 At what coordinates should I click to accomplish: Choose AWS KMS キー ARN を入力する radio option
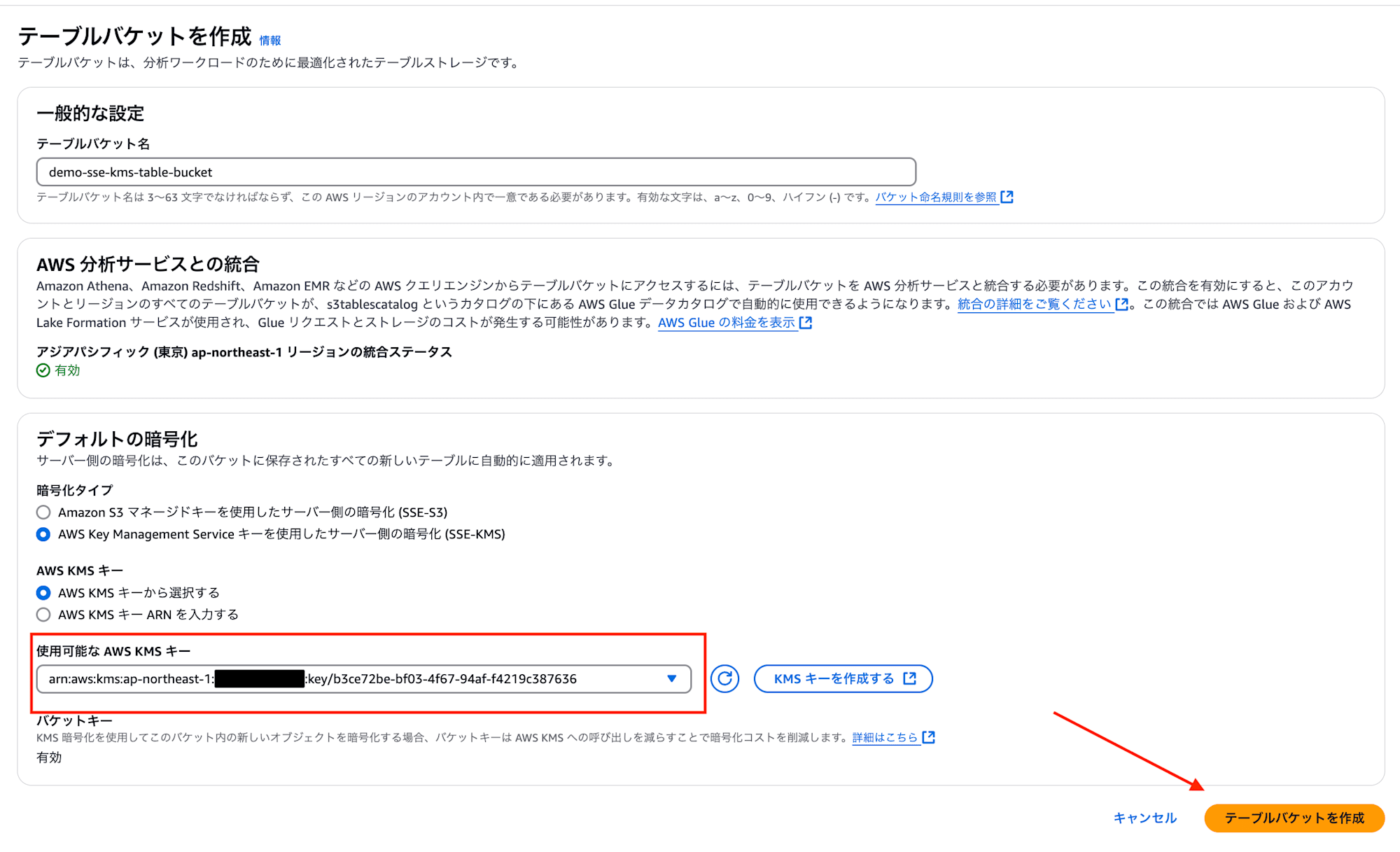point(43,615)
